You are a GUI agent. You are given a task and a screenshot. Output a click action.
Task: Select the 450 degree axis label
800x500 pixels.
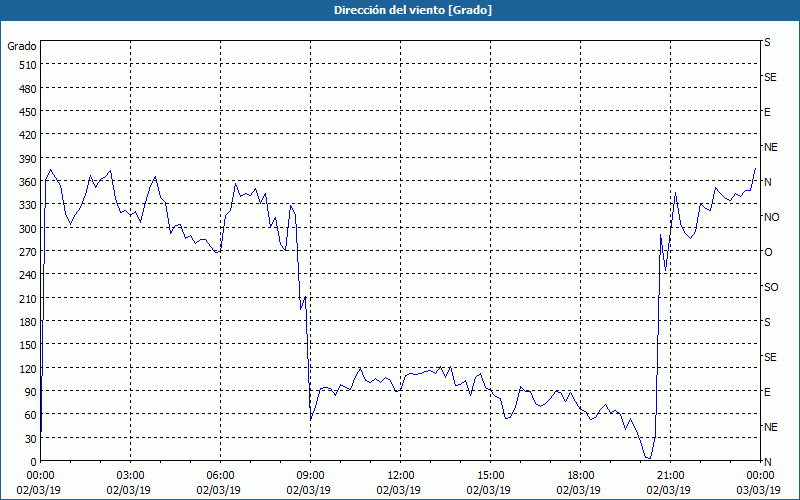tap(27, 112)
